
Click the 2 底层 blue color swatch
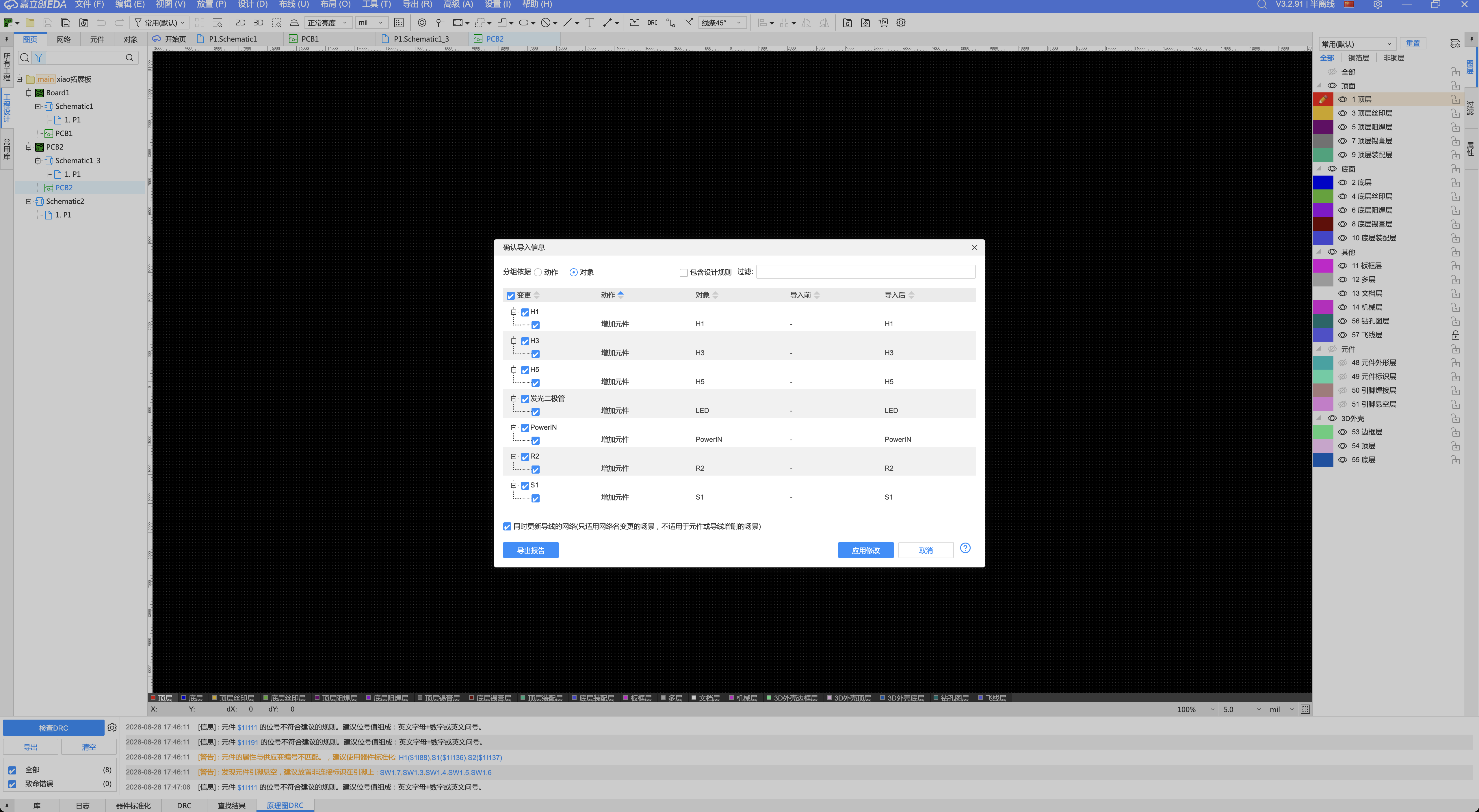pos(1323,182)
